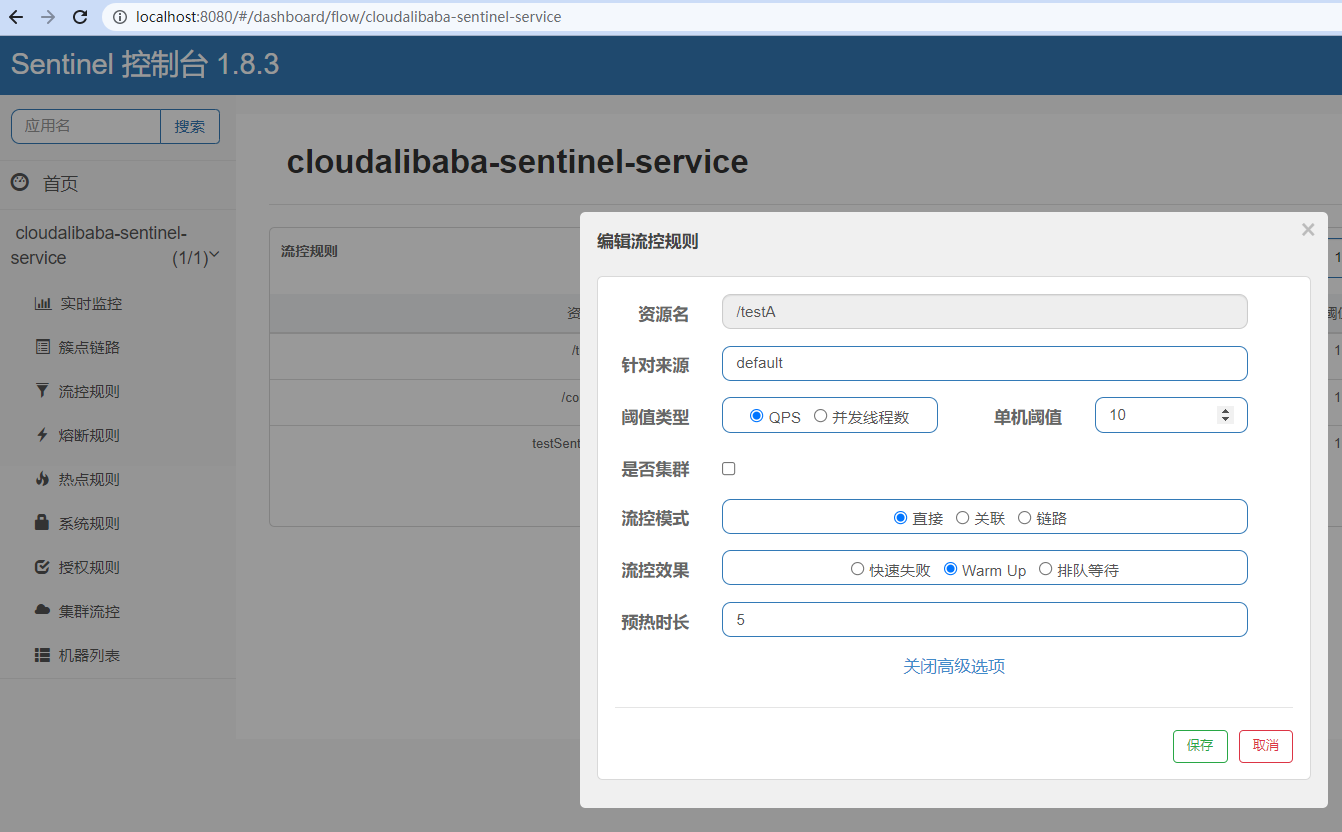Click the Sentinel 控制台 1.8.3 title
Image resolution: width=1342 pixels, height=832 pixels.
pos(145,65)
